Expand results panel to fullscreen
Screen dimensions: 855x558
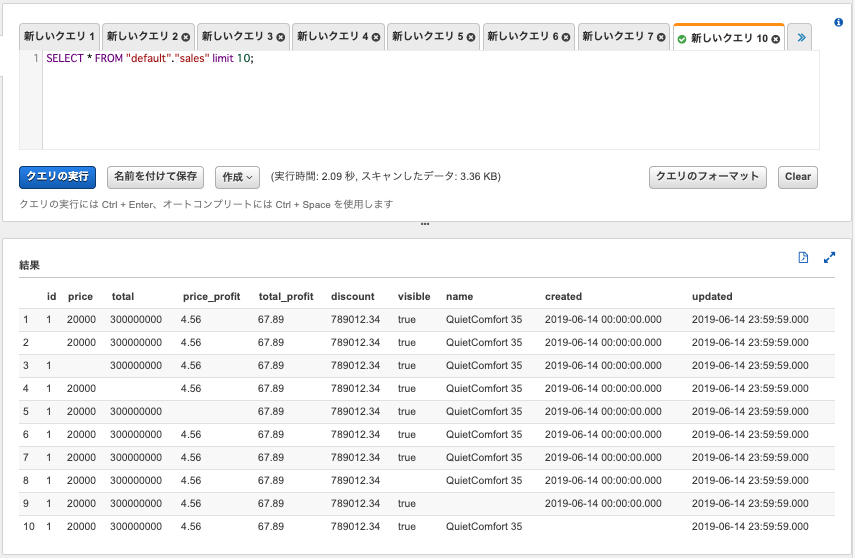point(829,257)
